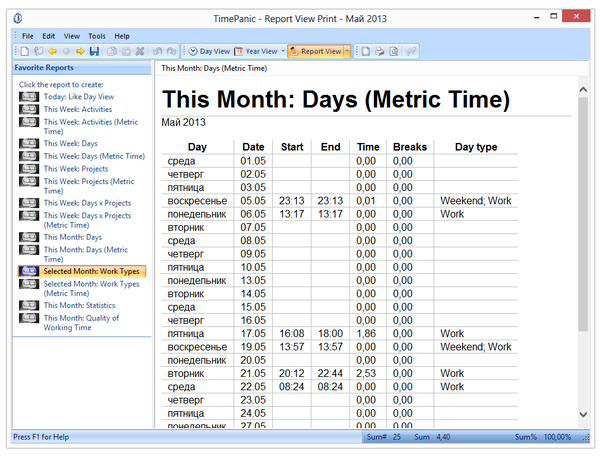Open report This Month: Quality of Working Time
Viewport: 600px width, 456px height.
[x=81, y=322]
